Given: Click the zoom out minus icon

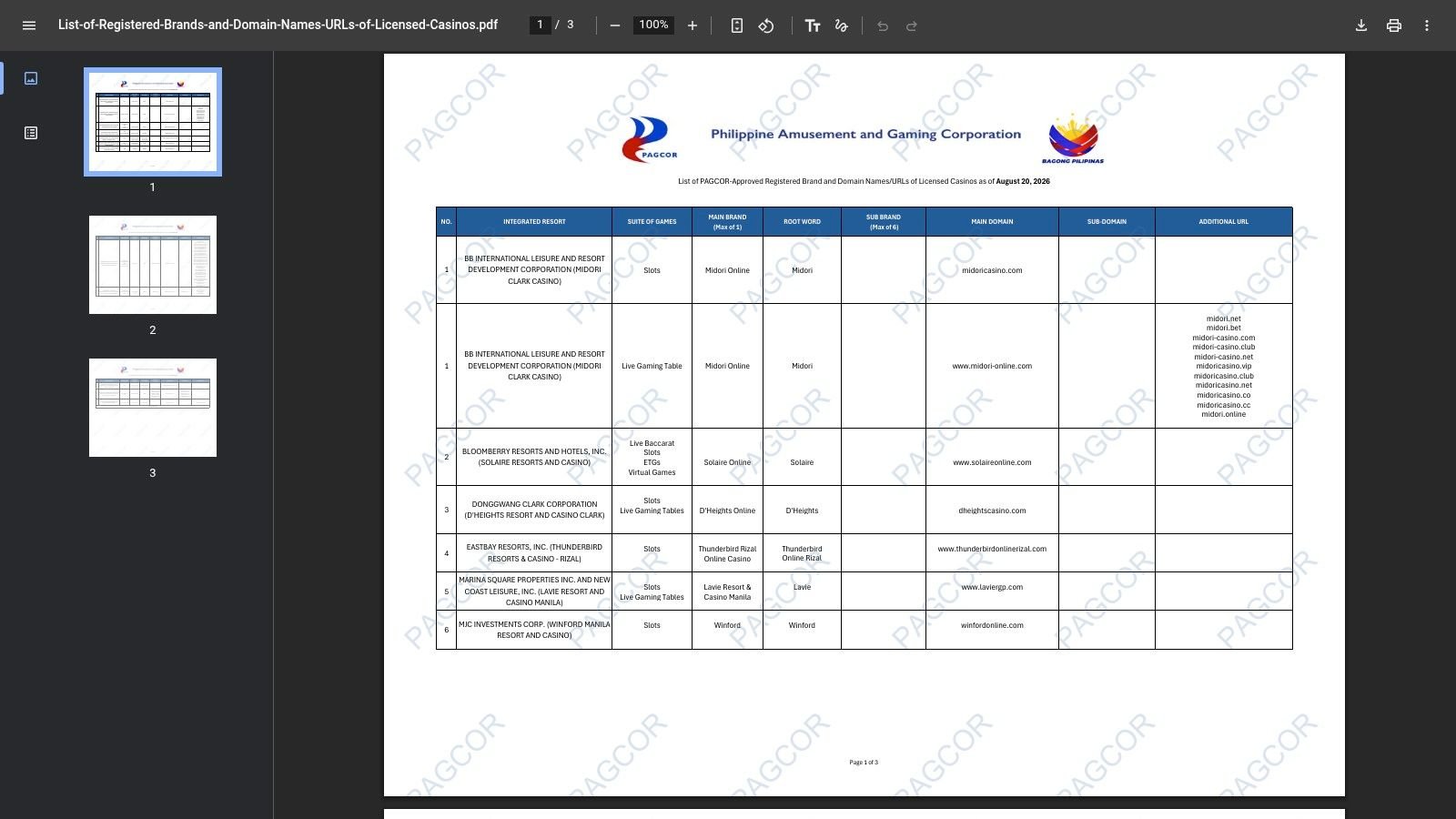Looking at the screenshot, I should 615,25.
